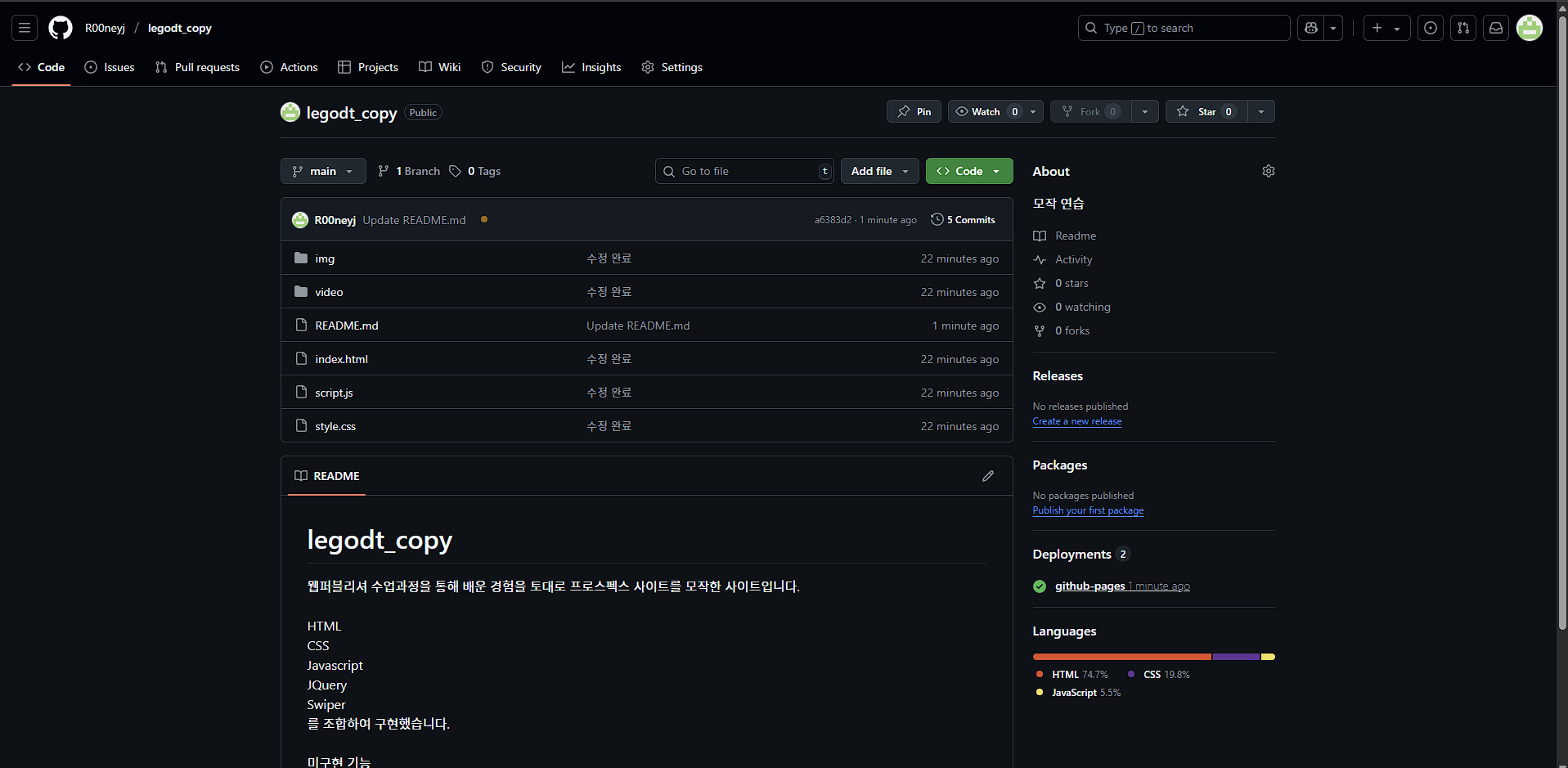Switch to the Insights tab
The height and width of the screenshot is (768, 1568).
click(591, 67)
